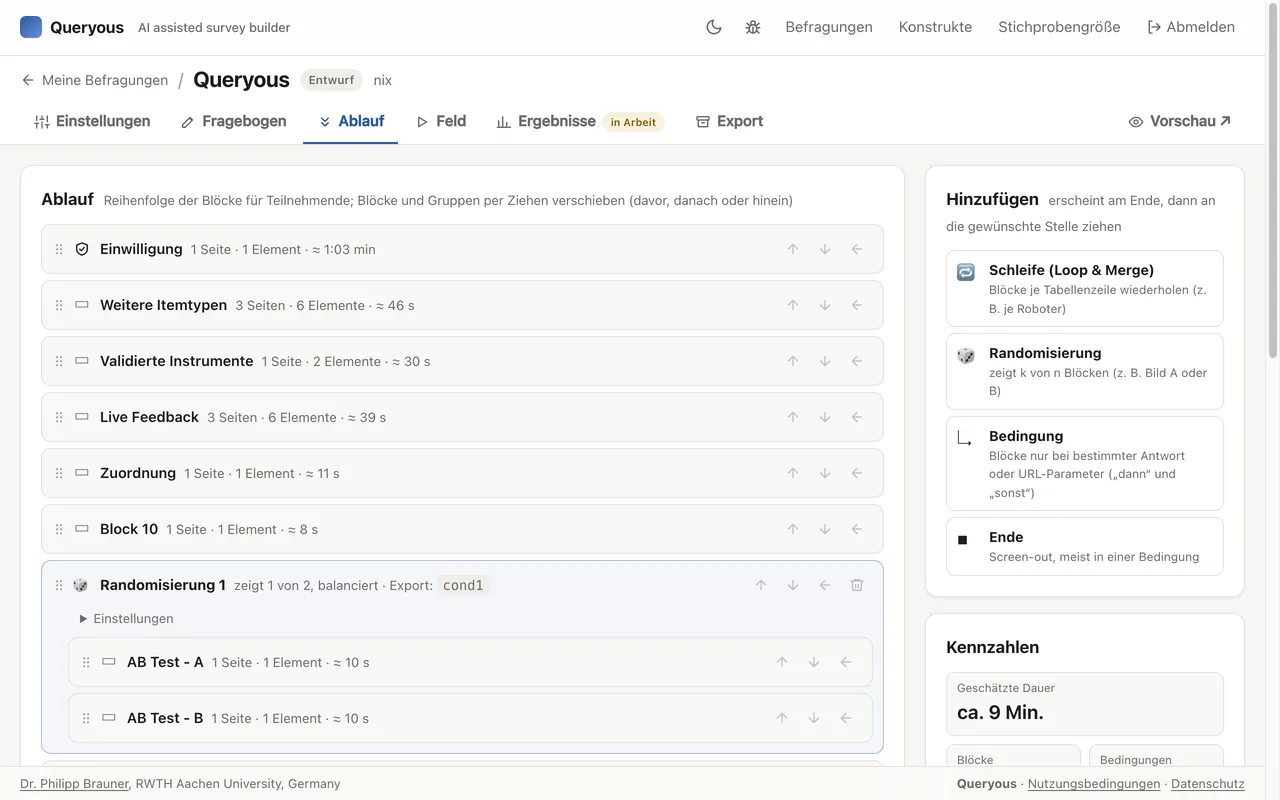Delete Randomisierung 1 with trash icon

[x=857, y=585]
